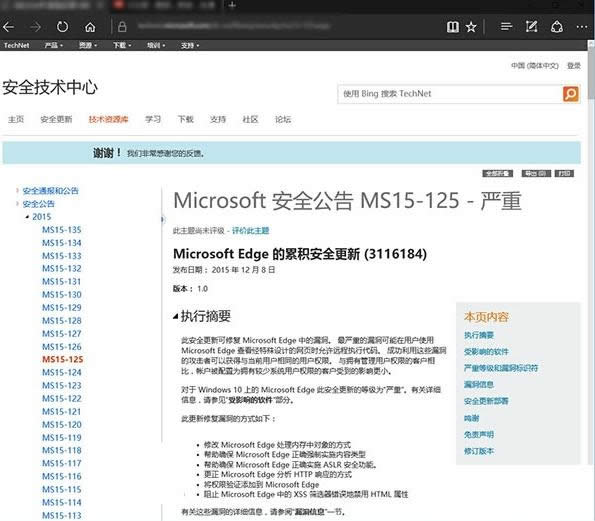Expand the 安全公告 tree arrow
Image resolution: width=595 pixels, height=521 pixels.
pos(17,204)
